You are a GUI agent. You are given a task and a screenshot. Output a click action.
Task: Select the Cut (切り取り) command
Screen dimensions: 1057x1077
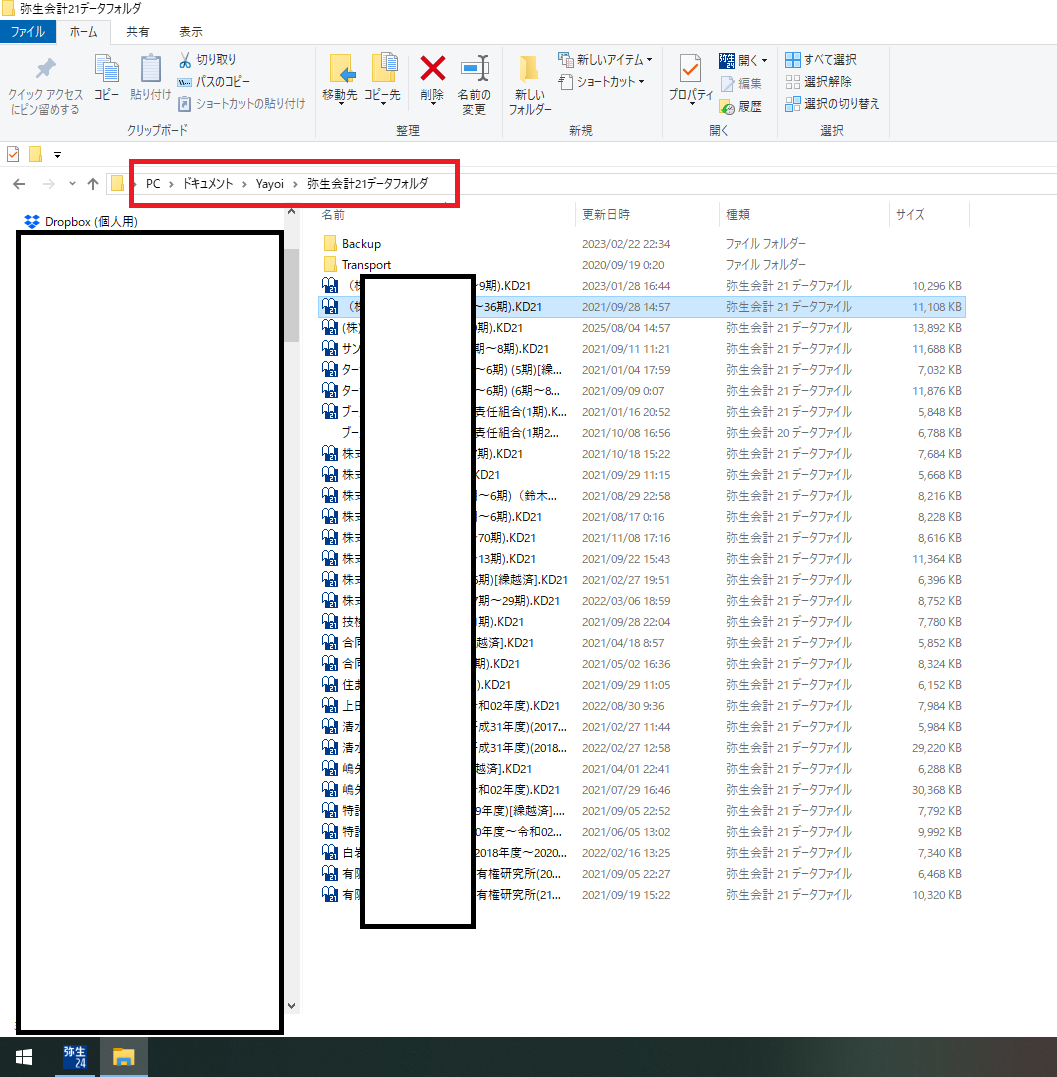(207, 60)
